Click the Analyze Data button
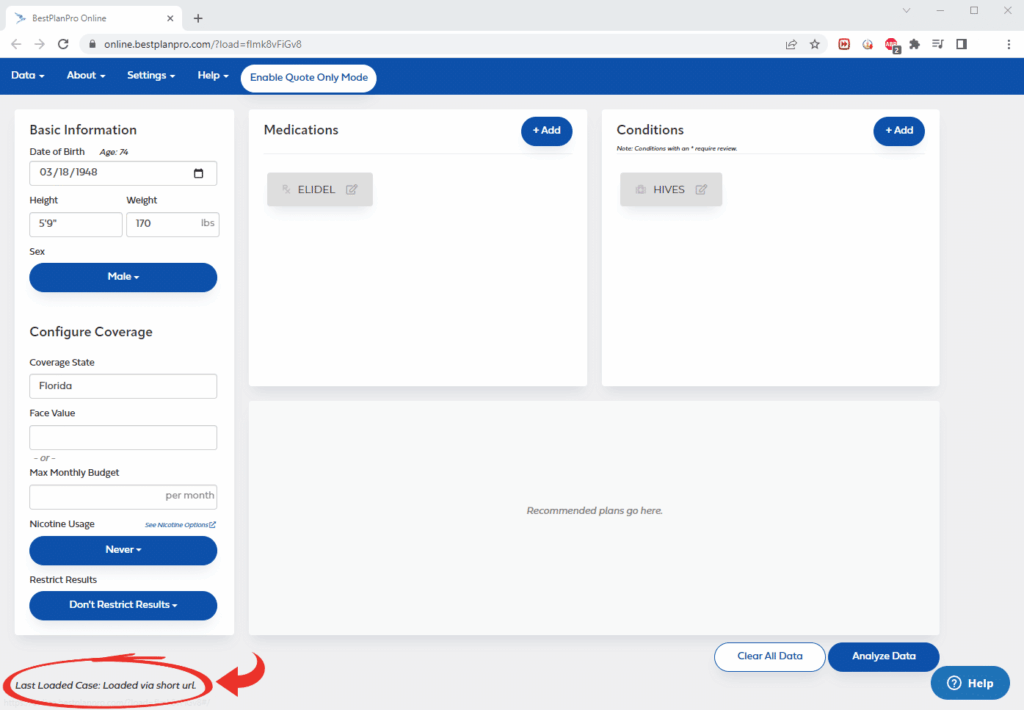 pyautogui.click(x=883, y=657)
